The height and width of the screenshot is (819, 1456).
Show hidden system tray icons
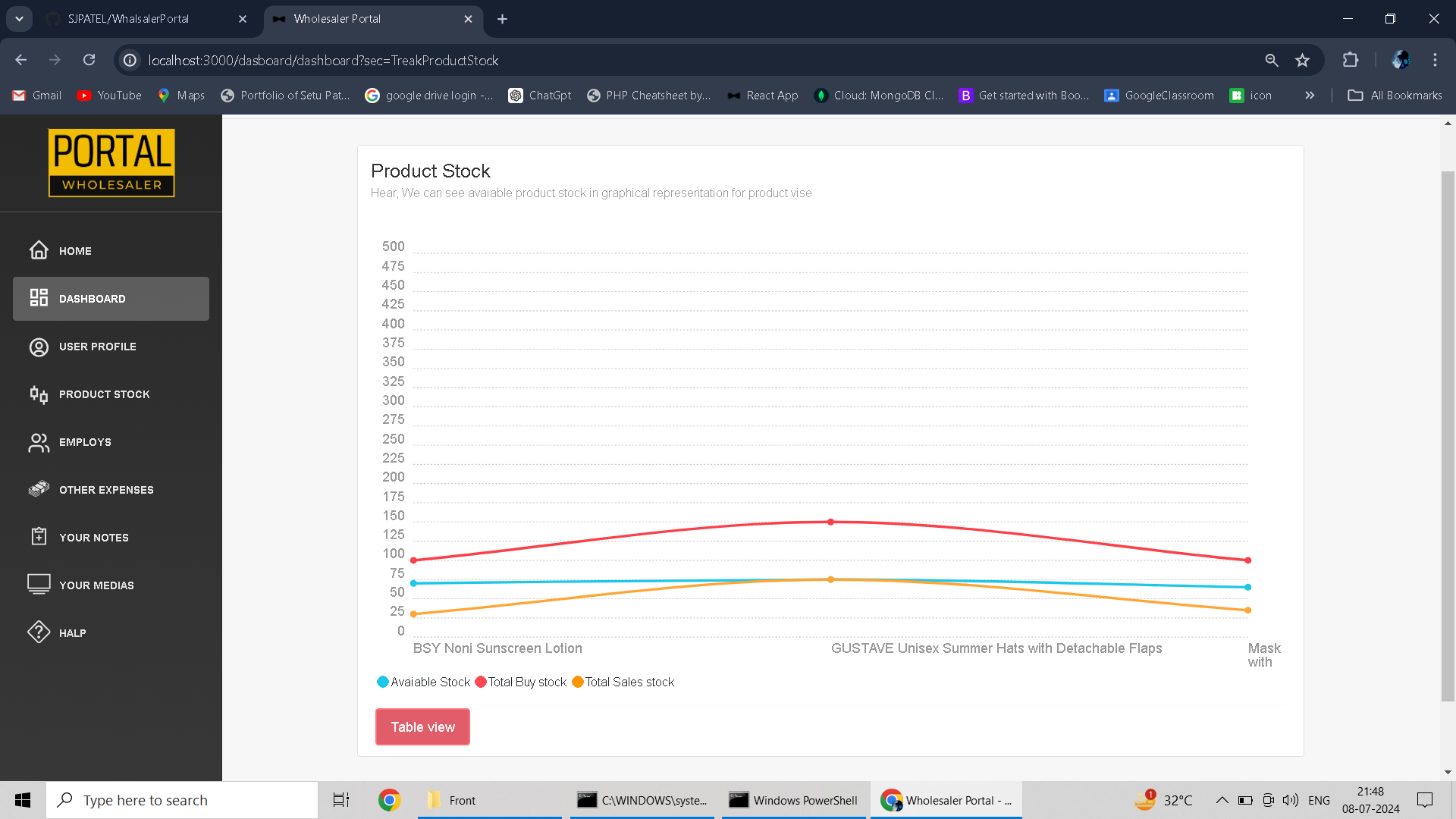(x=1222, y=800)
